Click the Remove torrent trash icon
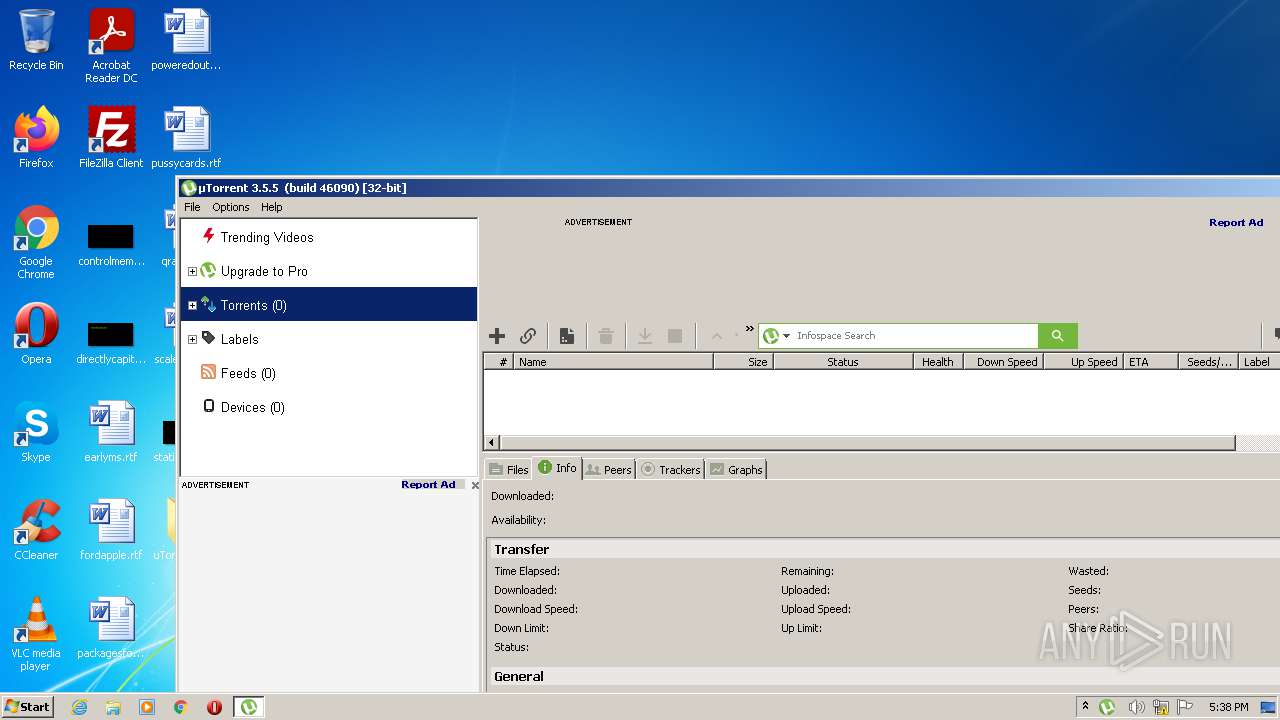Viewport: 1280px width, 720px height. click(x=606, y=336)
